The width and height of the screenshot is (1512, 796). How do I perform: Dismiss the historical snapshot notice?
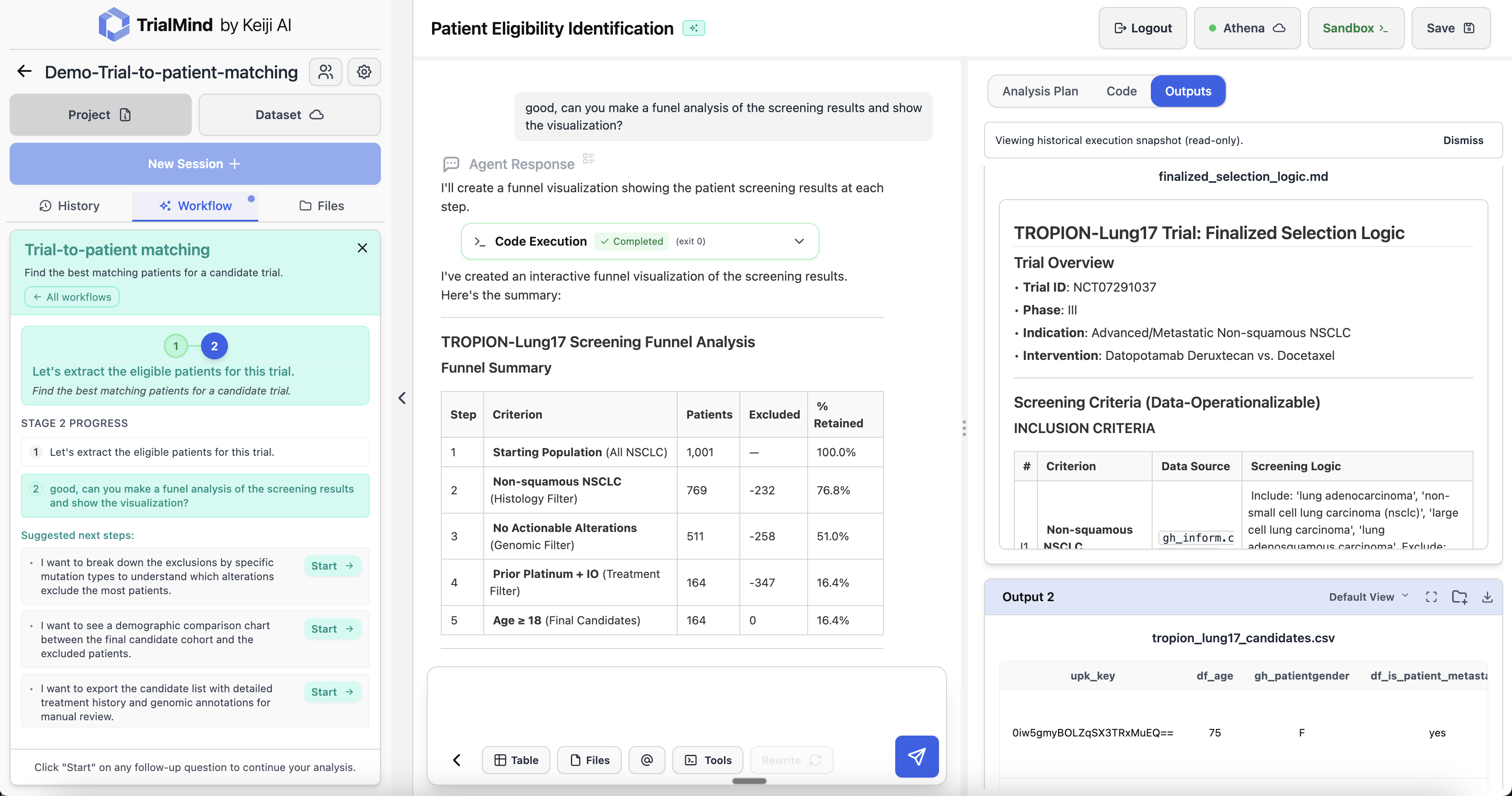click(x=1463, y=140)
